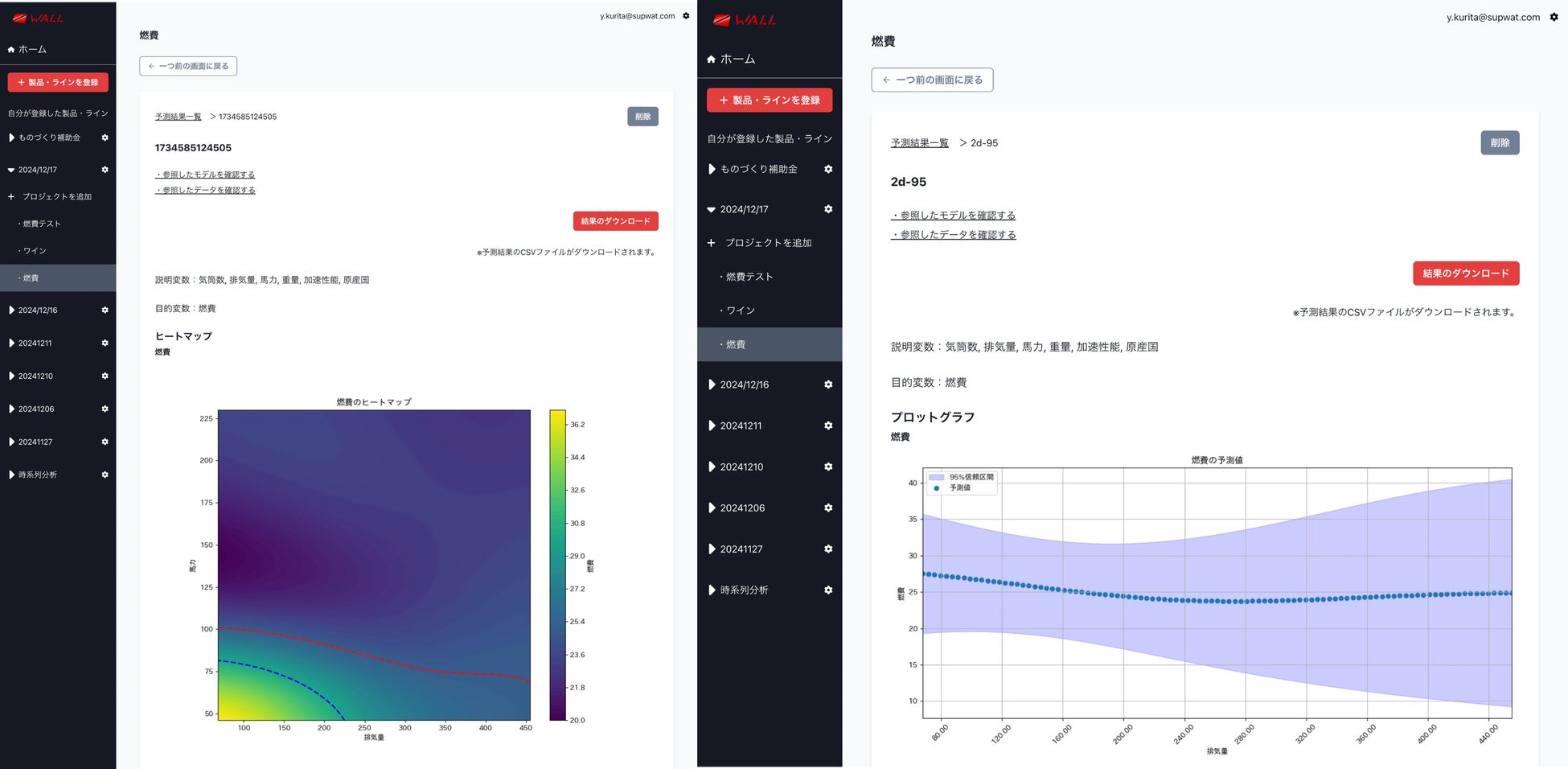
Task: Open the gear for 20241210 in the right window
Action: click(x=828, y=467)
